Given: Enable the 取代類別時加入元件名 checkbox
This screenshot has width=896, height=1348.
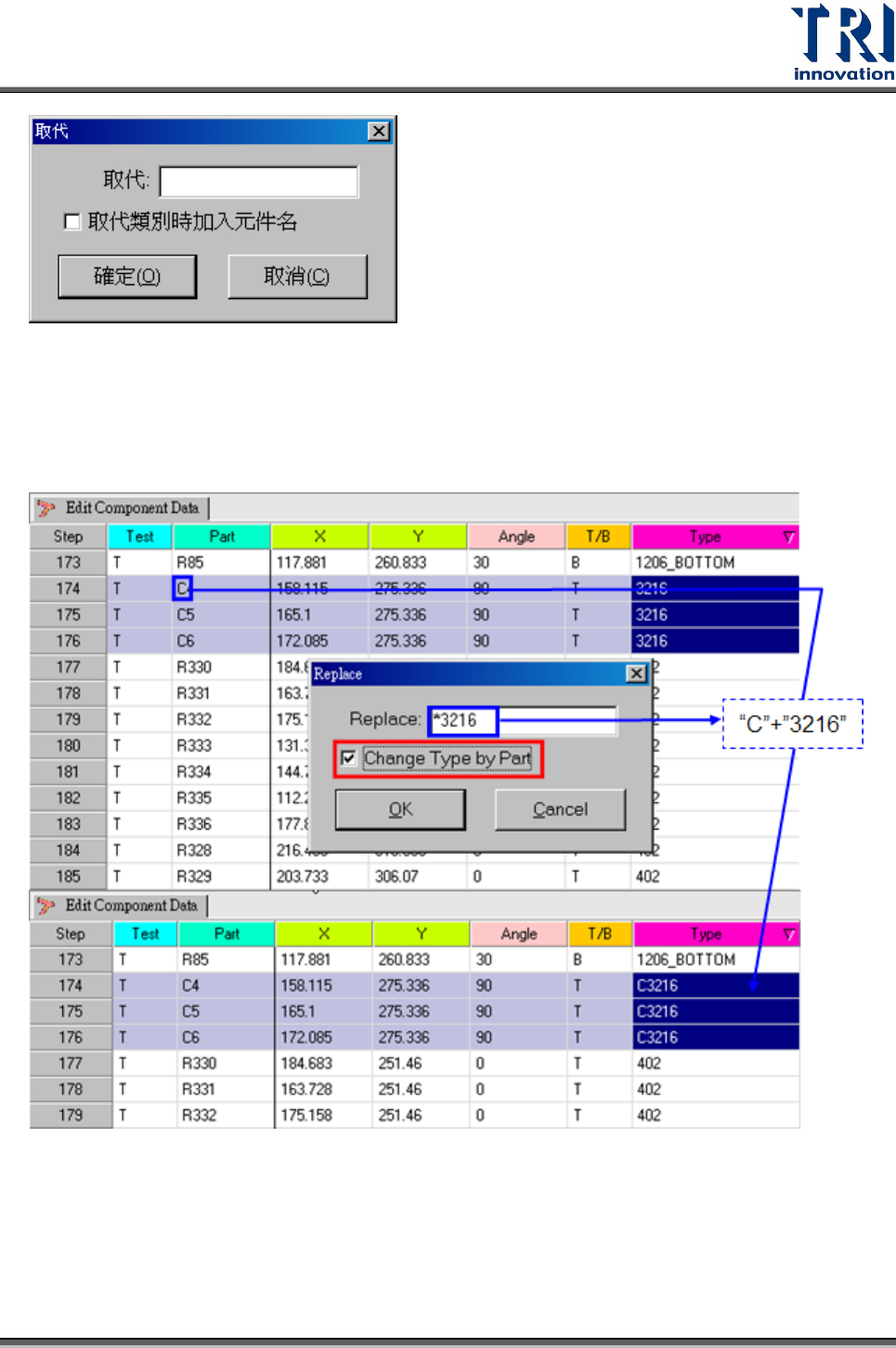Looking at the screenshot, I should point(71,221).
